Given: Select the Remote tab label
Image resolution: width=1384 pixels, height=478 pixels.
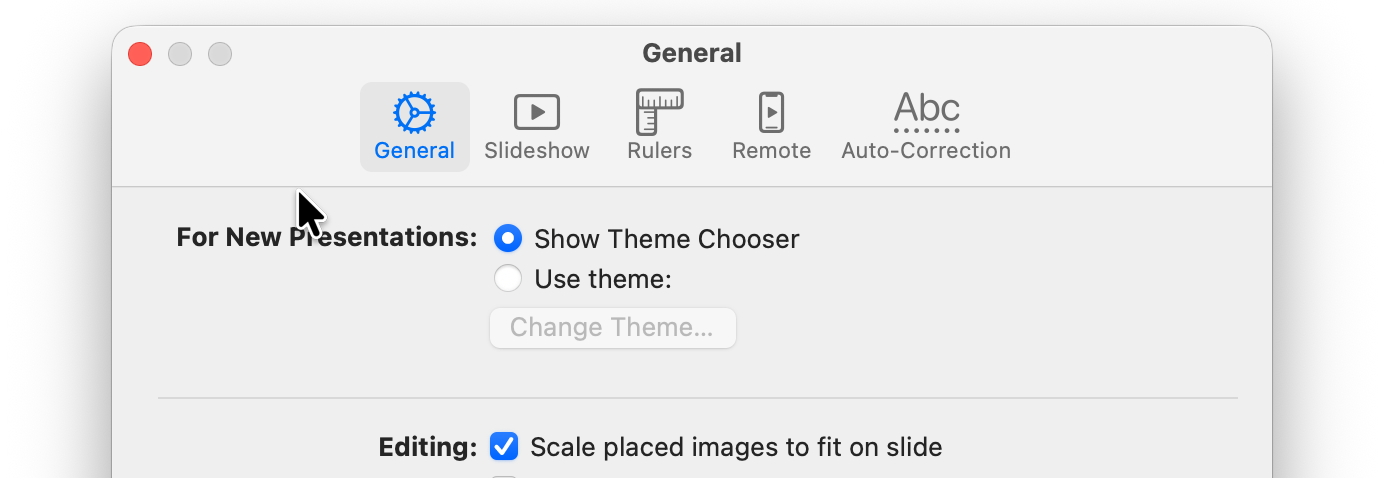Looking at the screenshot, I should [771, 151].
